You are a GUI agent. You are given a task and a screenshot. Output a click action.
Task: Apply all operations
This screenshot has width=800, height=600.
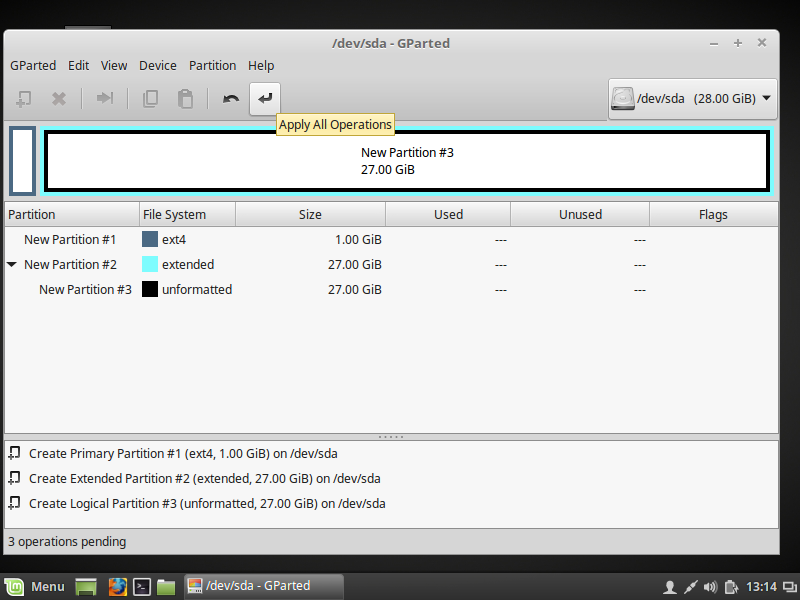coord(265,98)
